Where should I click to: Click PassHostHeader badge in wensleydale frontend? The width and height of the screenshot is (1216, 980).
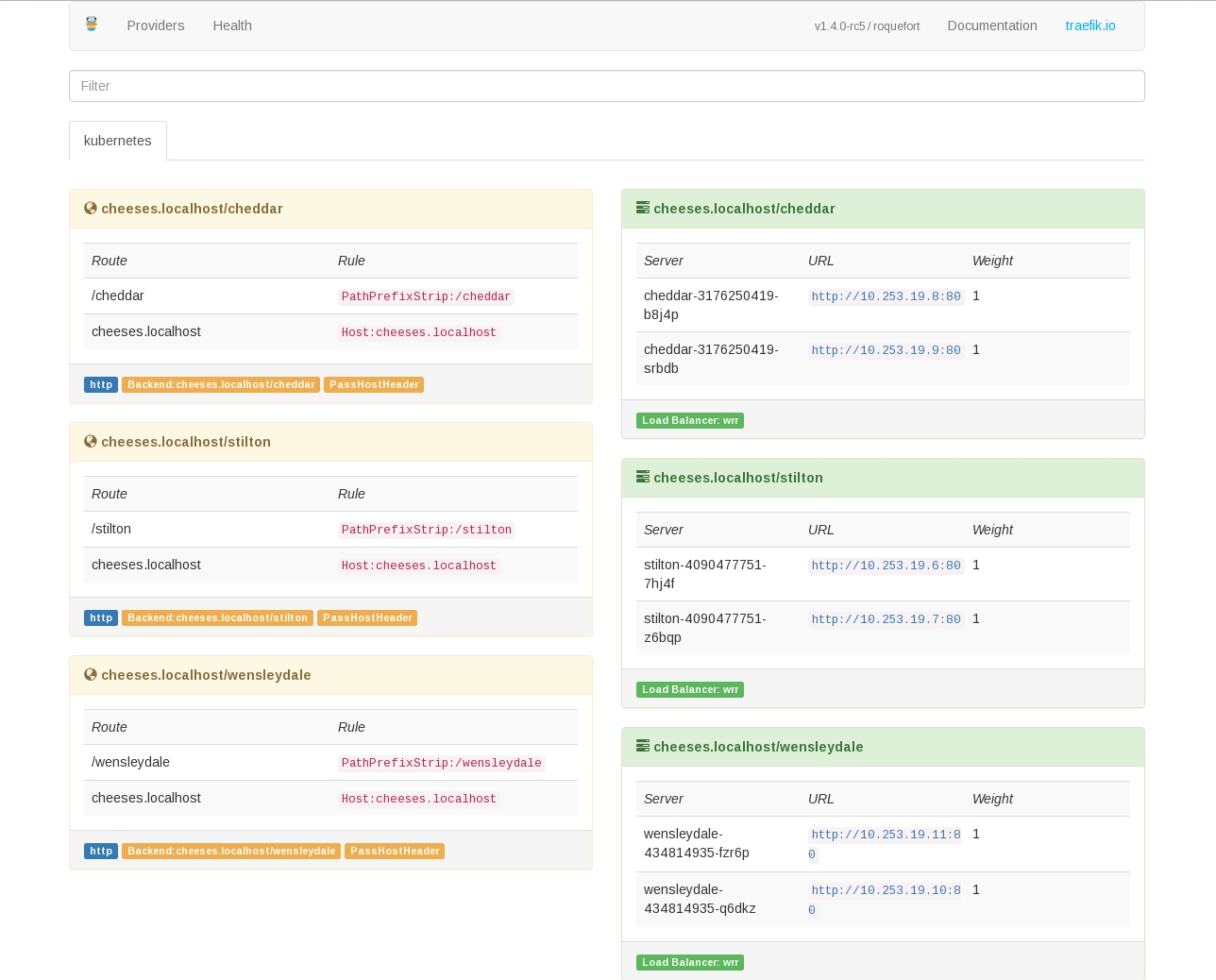[395, 852]
